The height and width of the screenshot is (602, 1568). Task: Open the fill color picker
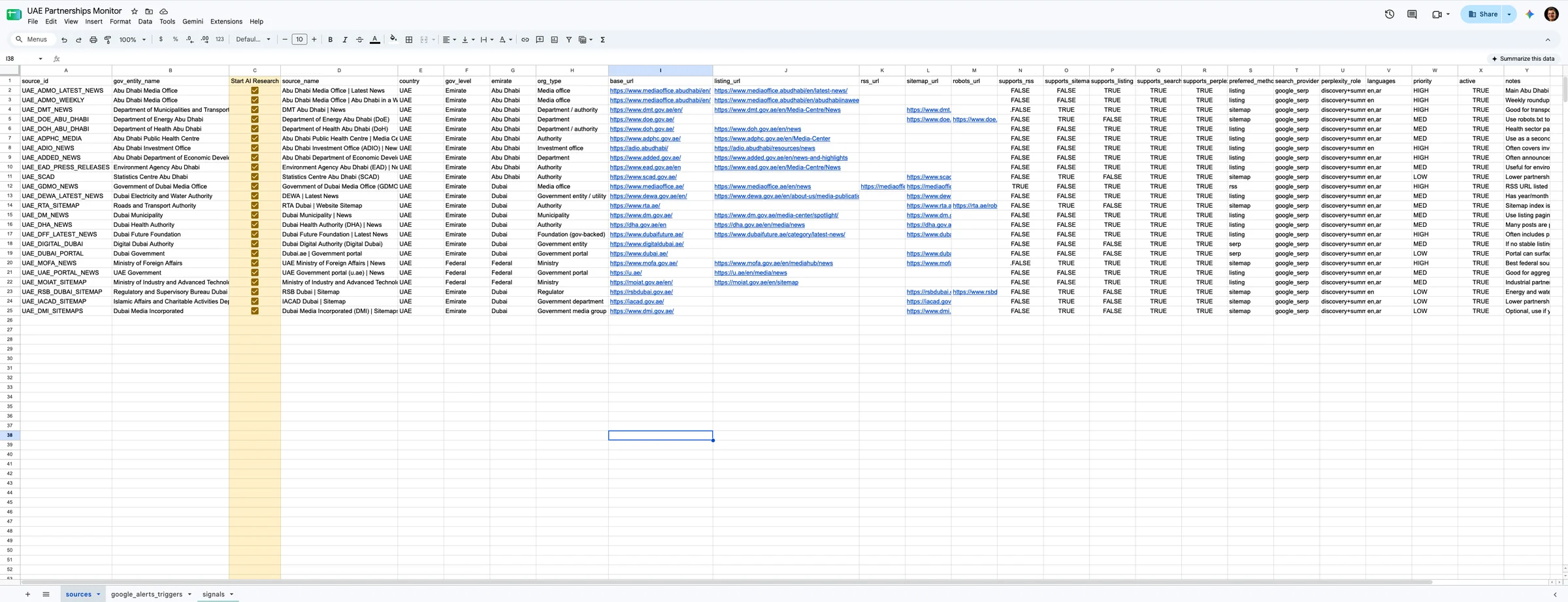(x=393, y=39)
